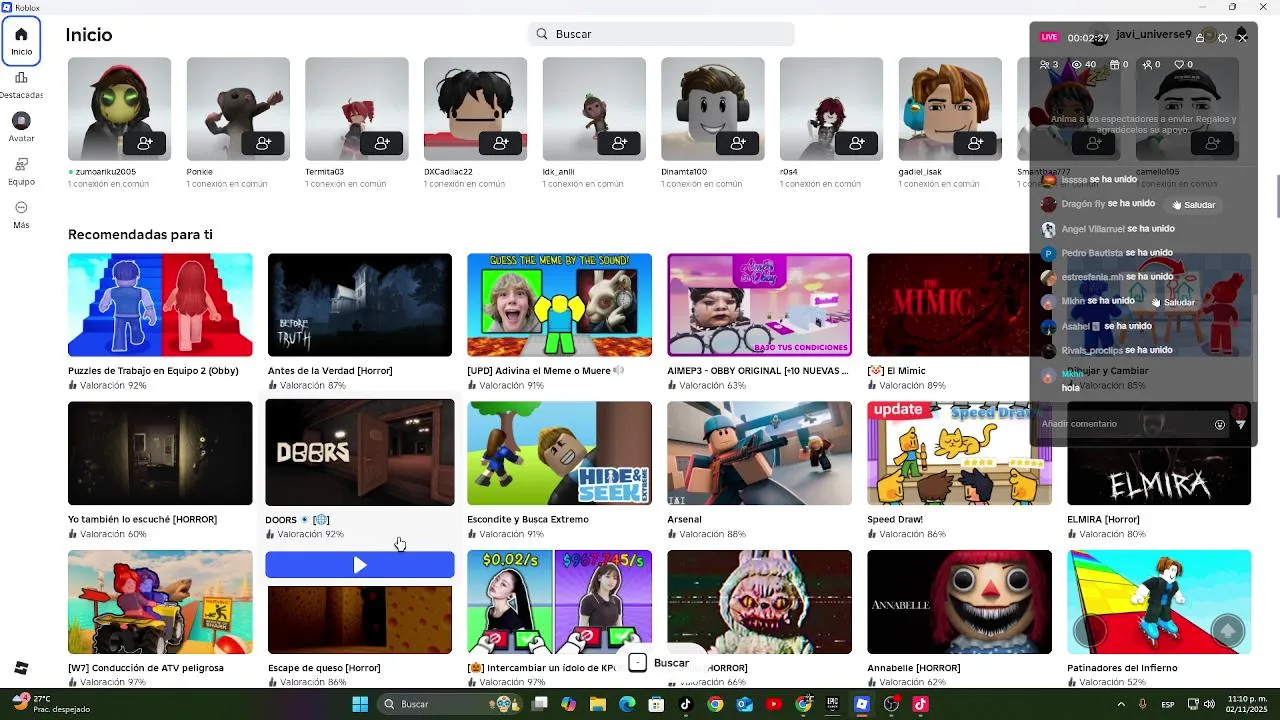Open Conducción de ATV peligrosa thumbnail
1280x720 pixels.
(x=160, y=602)
